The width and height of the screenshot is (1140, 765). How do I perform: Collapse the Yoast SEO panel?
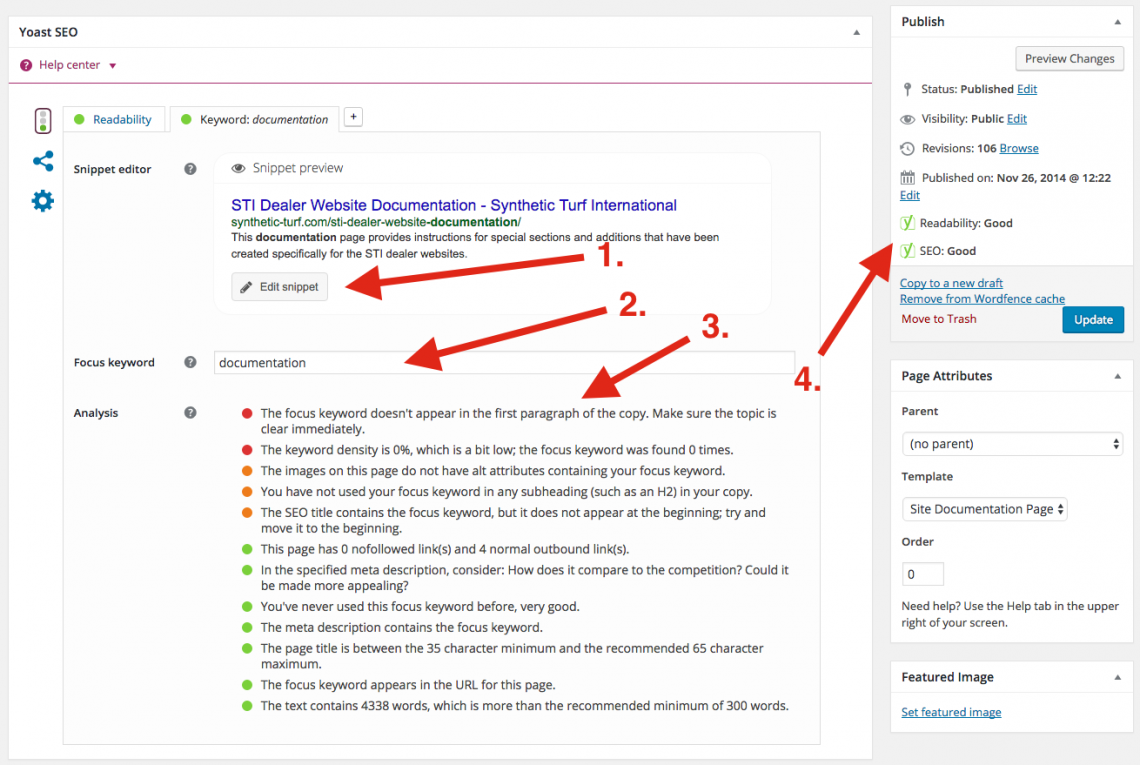[856, 33]
